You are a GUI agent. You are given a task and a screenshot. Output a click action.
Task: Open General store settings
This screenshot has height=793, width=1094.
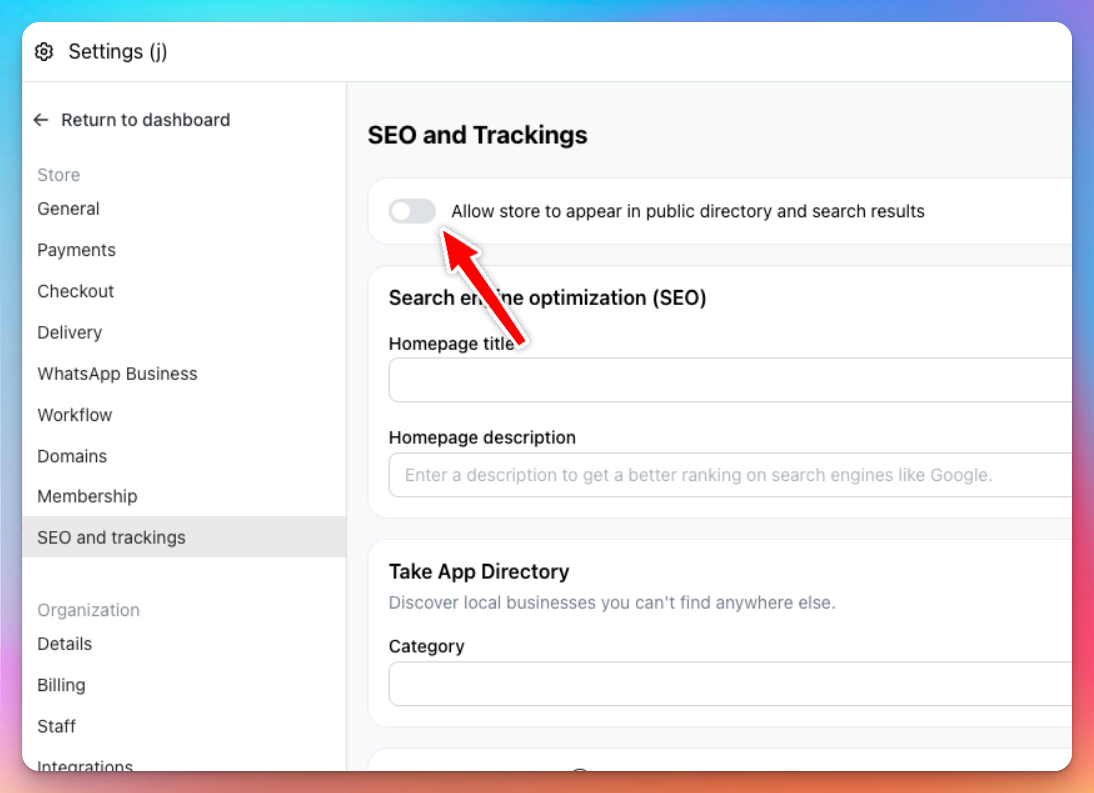[x=68, y=209]
